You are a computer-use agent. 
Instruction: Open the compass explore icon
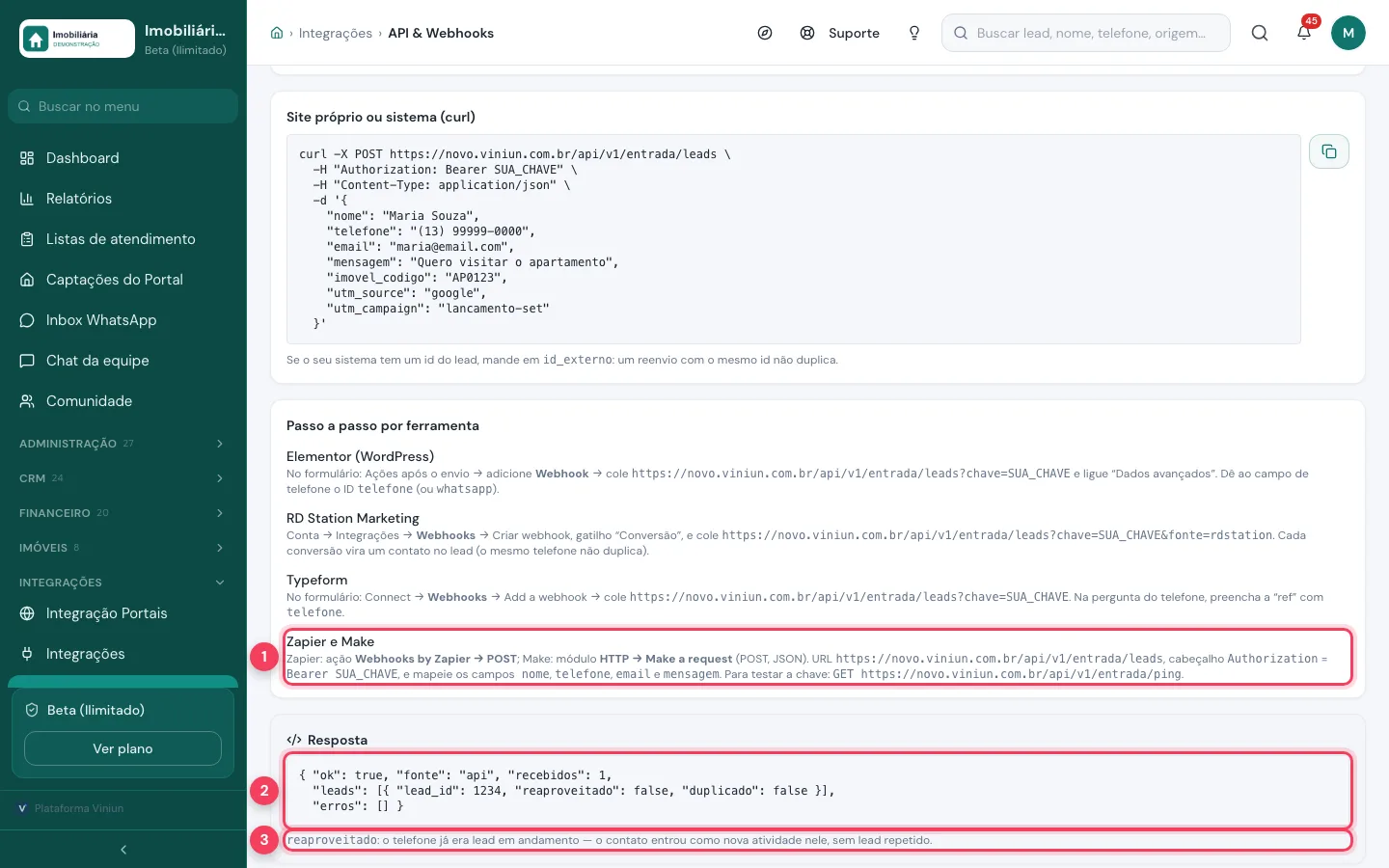(765, 33)
